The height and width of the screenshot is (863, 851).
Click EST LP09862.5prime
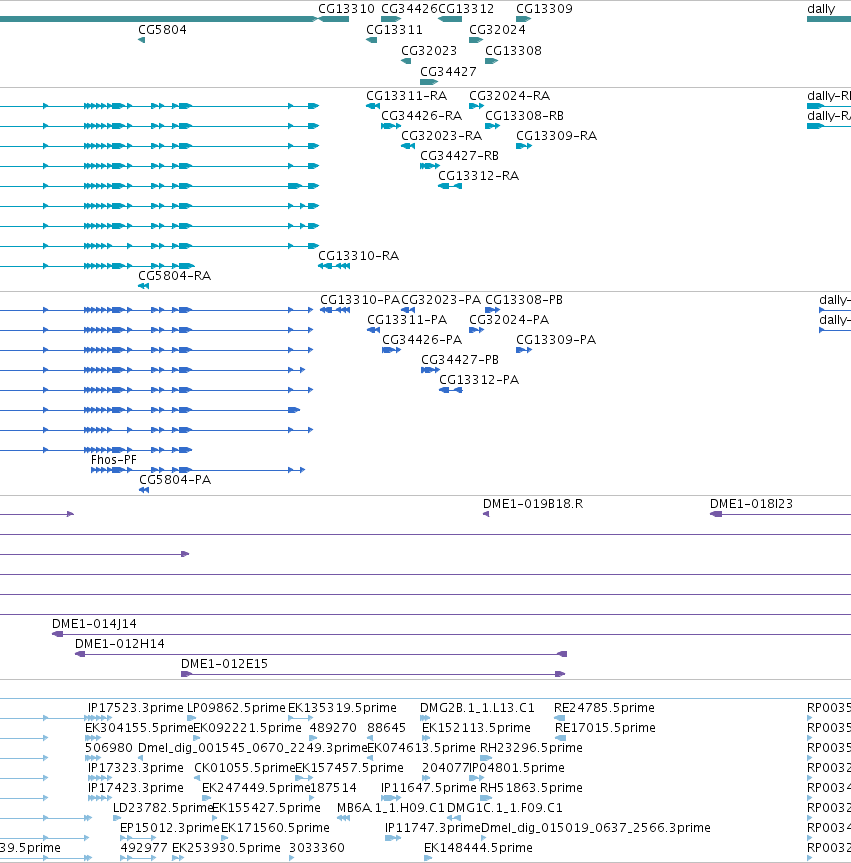[236, 708]
